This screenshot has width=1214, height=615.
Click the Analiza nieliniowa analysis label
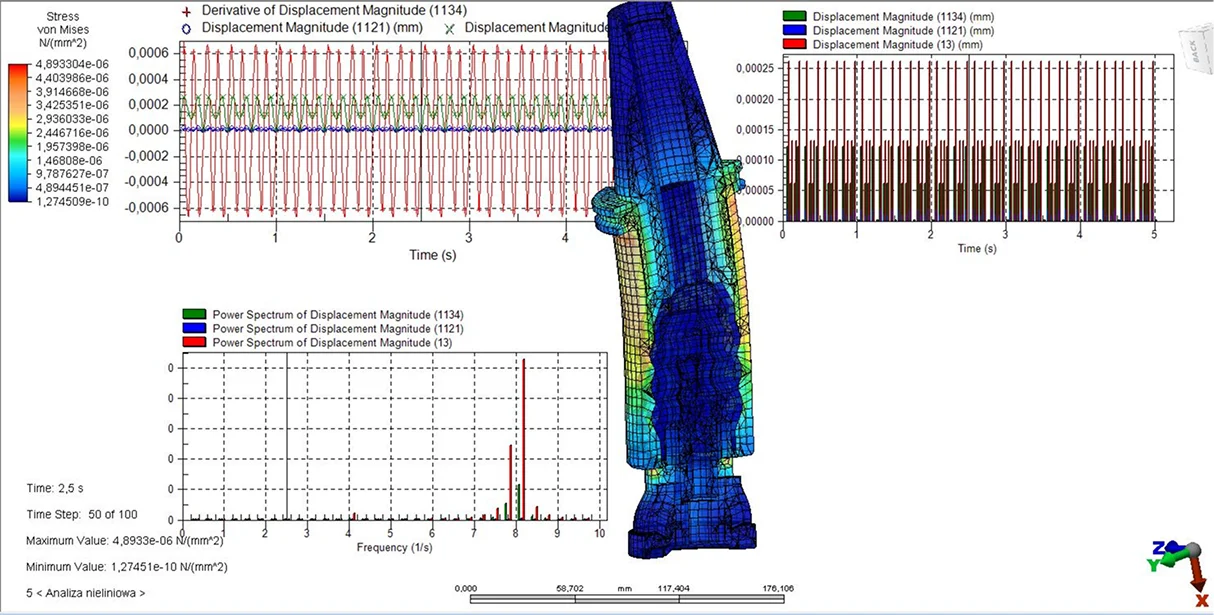pos(86,593)
